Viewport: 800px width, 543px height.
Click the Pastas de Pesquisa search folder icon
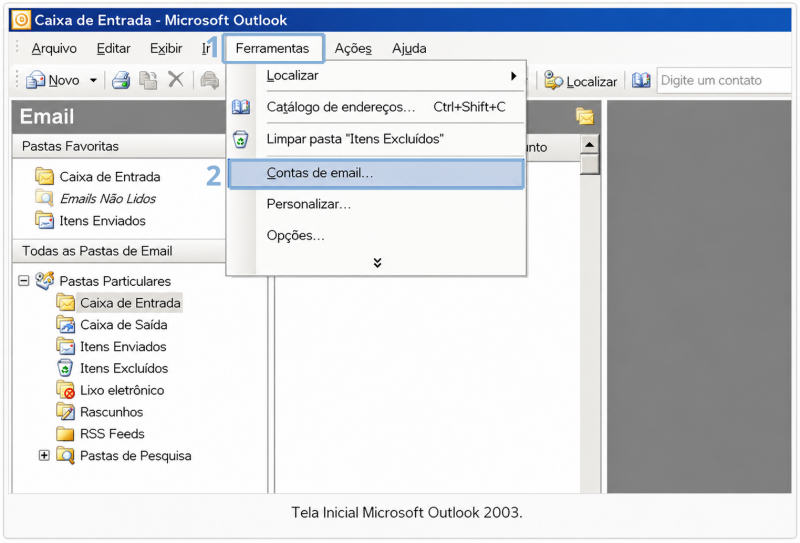[65, 455]
